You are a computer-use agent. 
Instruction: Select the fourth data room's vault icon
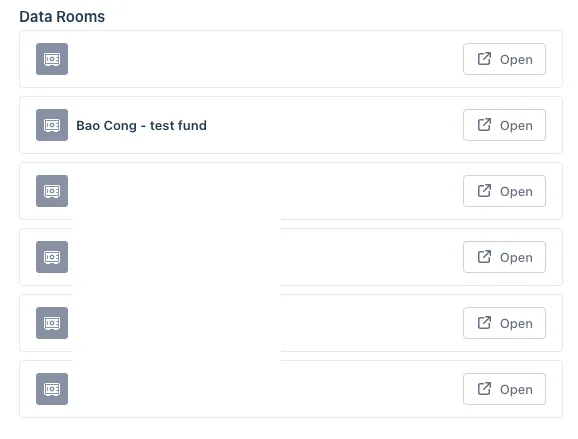tap(52, 257)
